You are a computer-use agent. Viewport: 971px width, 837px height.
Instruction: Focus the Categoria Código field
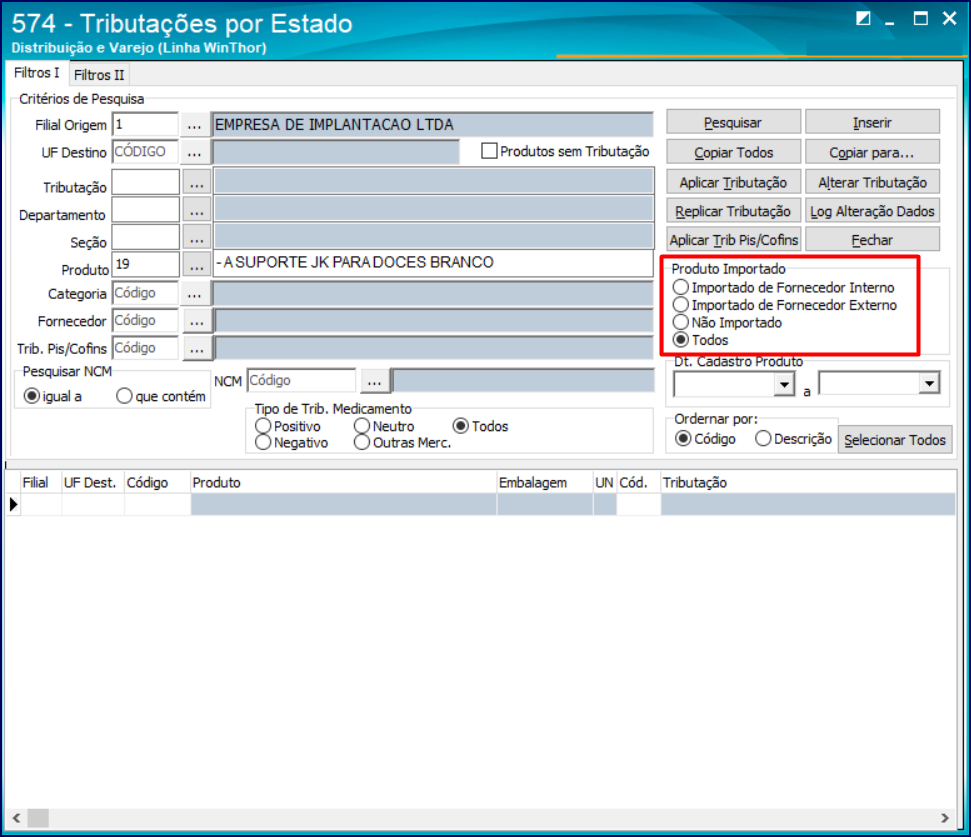146,293
